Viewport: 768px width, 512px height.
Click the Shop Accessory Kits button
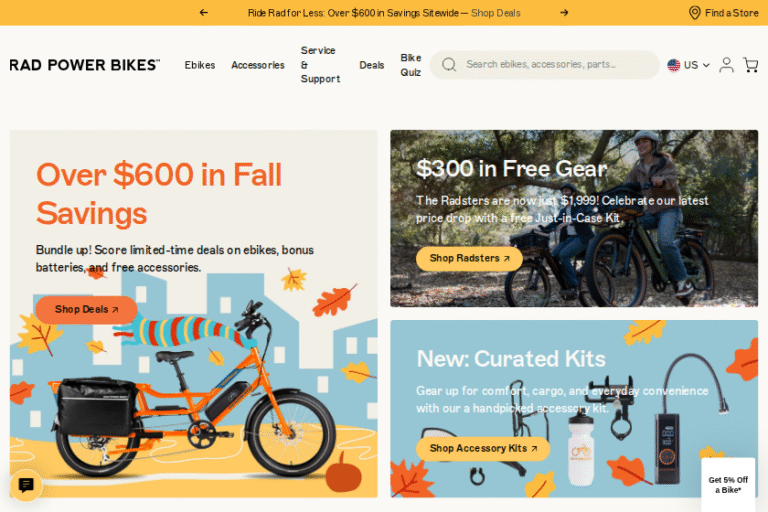point(483,448)
